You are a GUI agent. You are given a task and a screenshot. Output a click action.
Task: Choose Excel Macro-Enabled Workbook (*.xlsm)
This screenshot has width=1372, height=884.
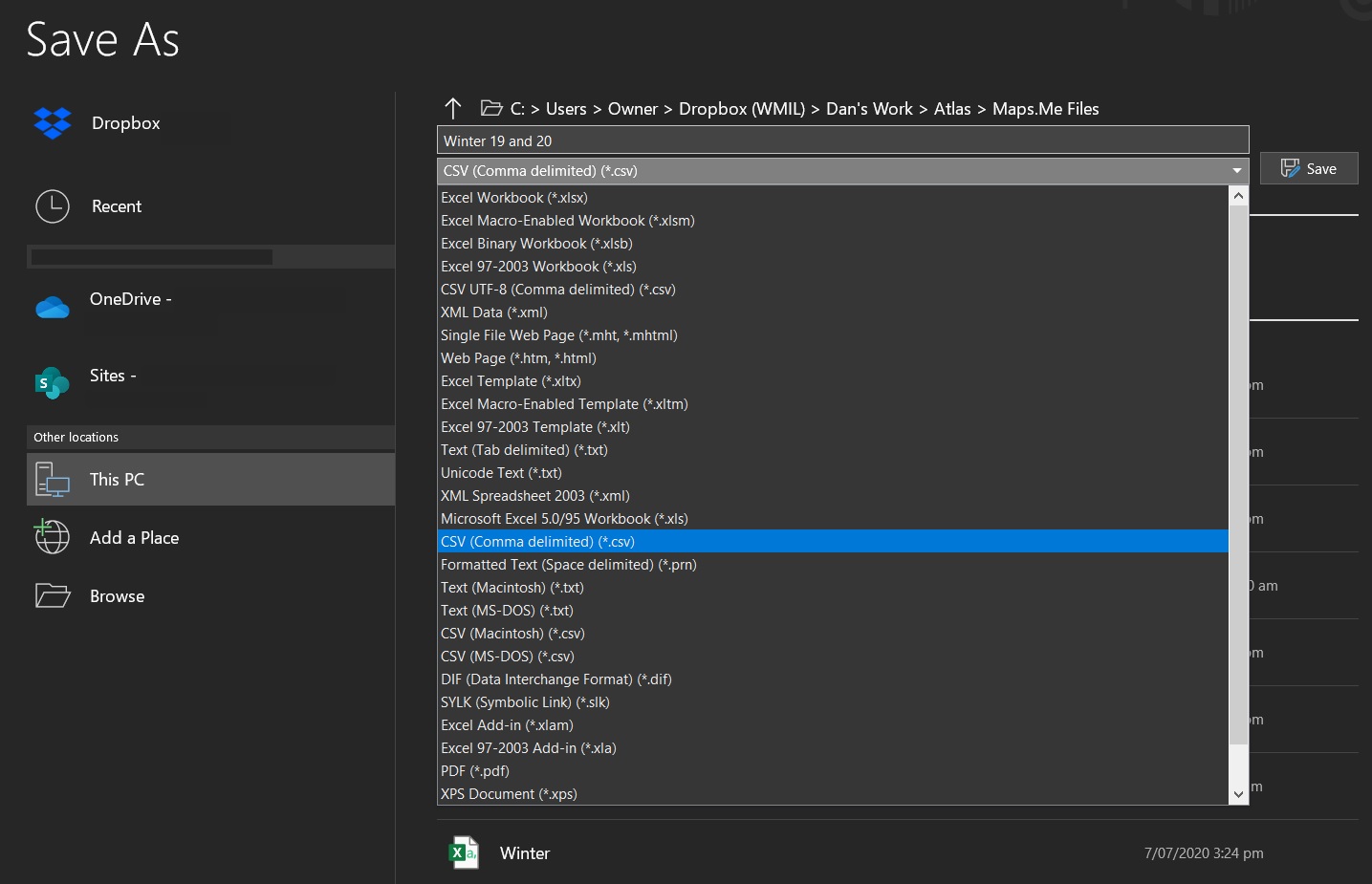coord(568,221)
